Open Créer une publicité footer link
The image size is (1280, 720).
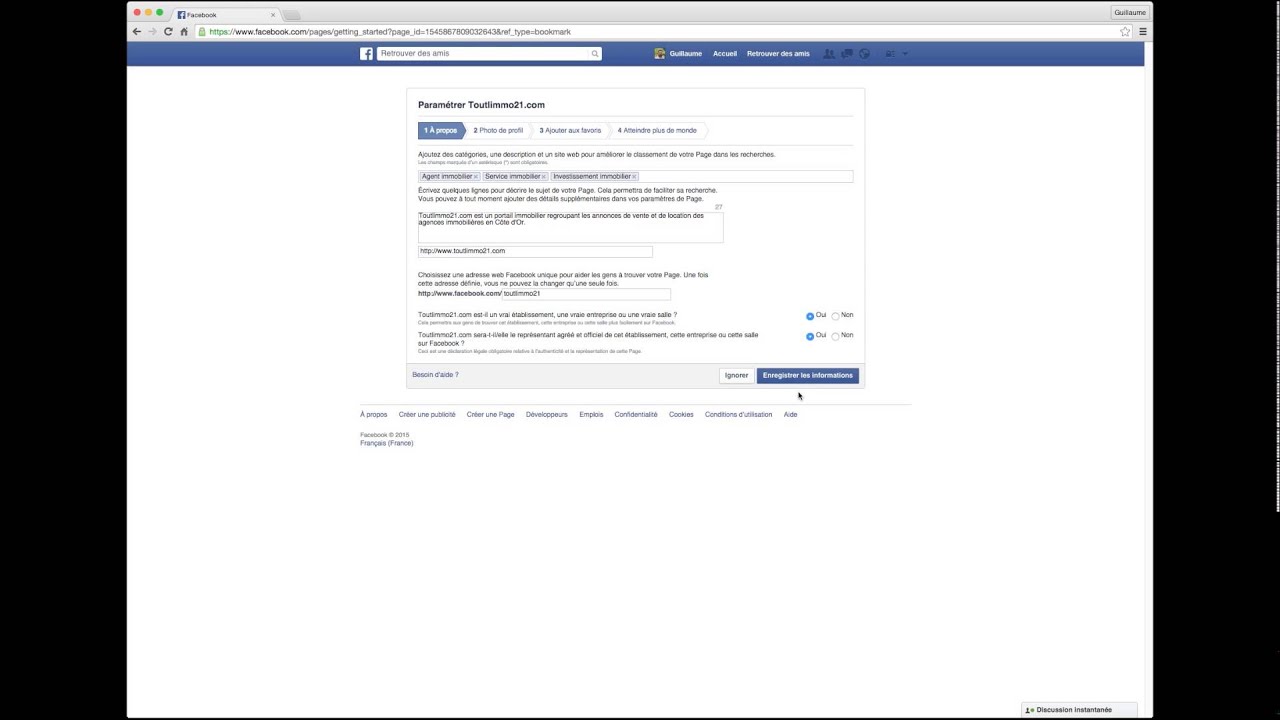[x=427, y=415]
